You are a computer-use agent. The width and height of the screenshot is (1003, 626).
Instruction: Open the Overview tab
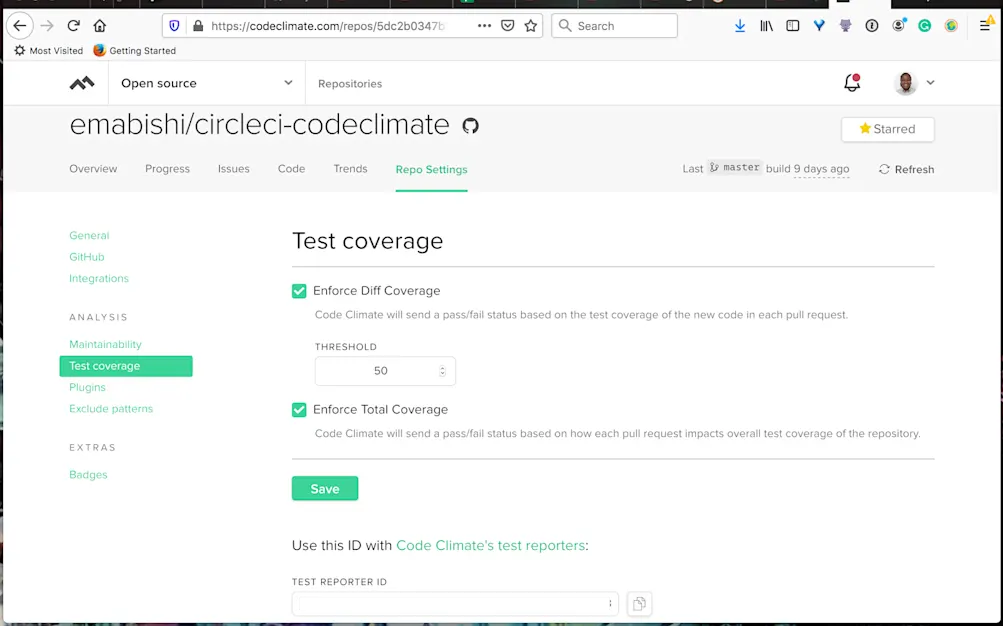(x=93, y=169)
